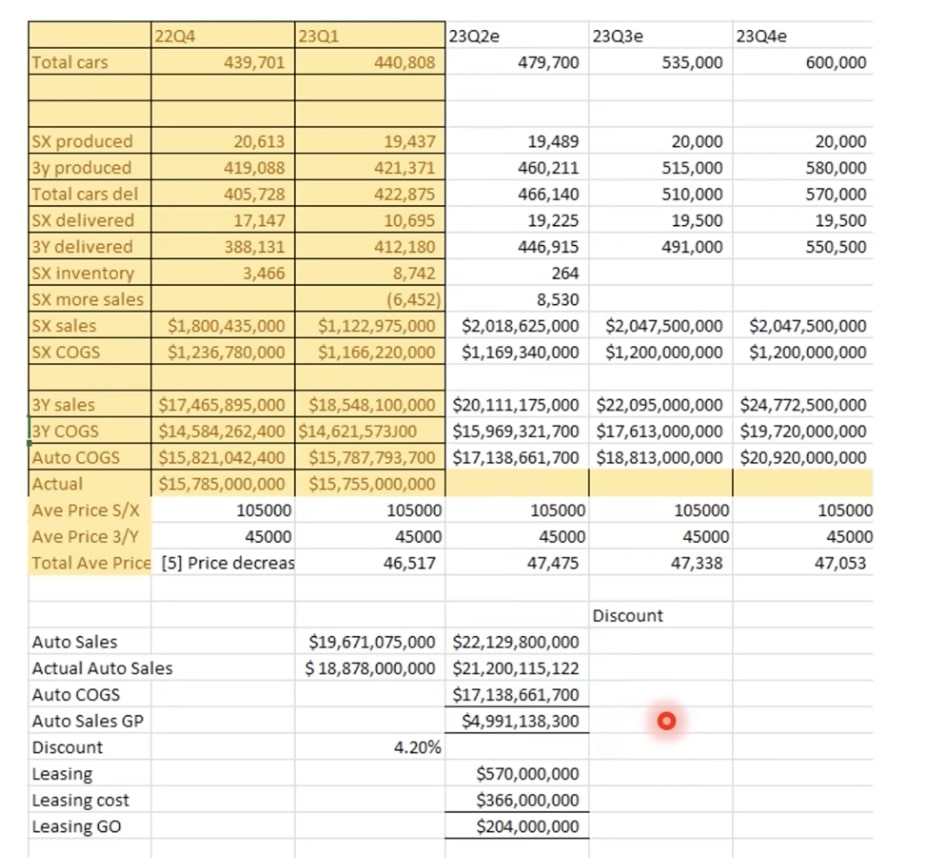Select the 22Q4 column header cell
The image size is (938, 858).
222,37
